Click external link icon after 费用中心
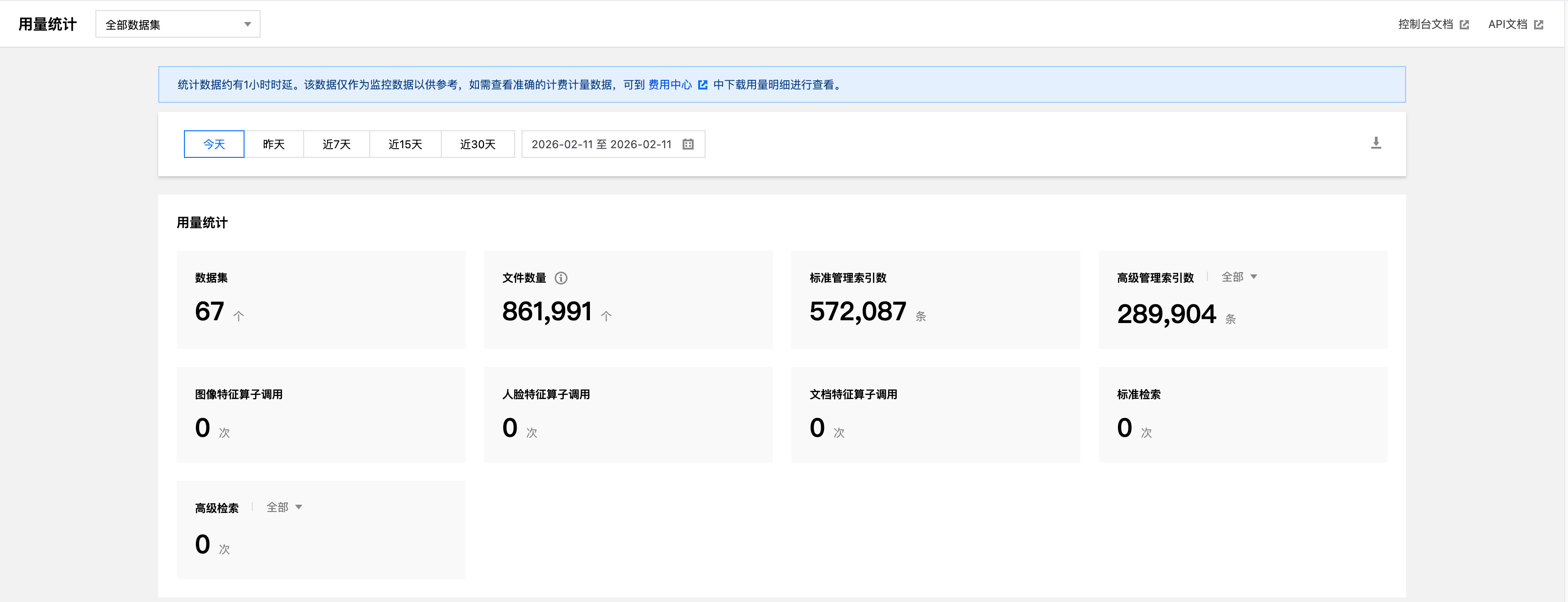 click(702, 85)
